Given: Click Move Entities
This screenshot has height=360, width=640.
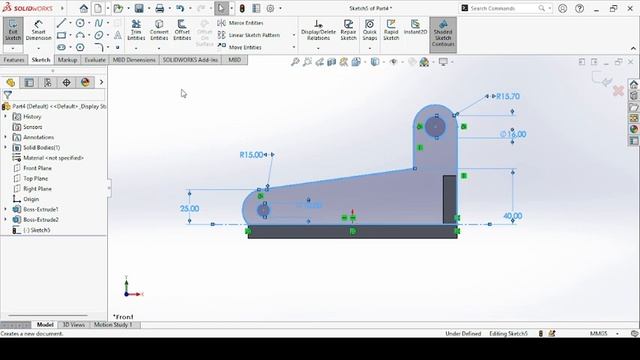Looking at the screenshot, I should pos(240,47).
